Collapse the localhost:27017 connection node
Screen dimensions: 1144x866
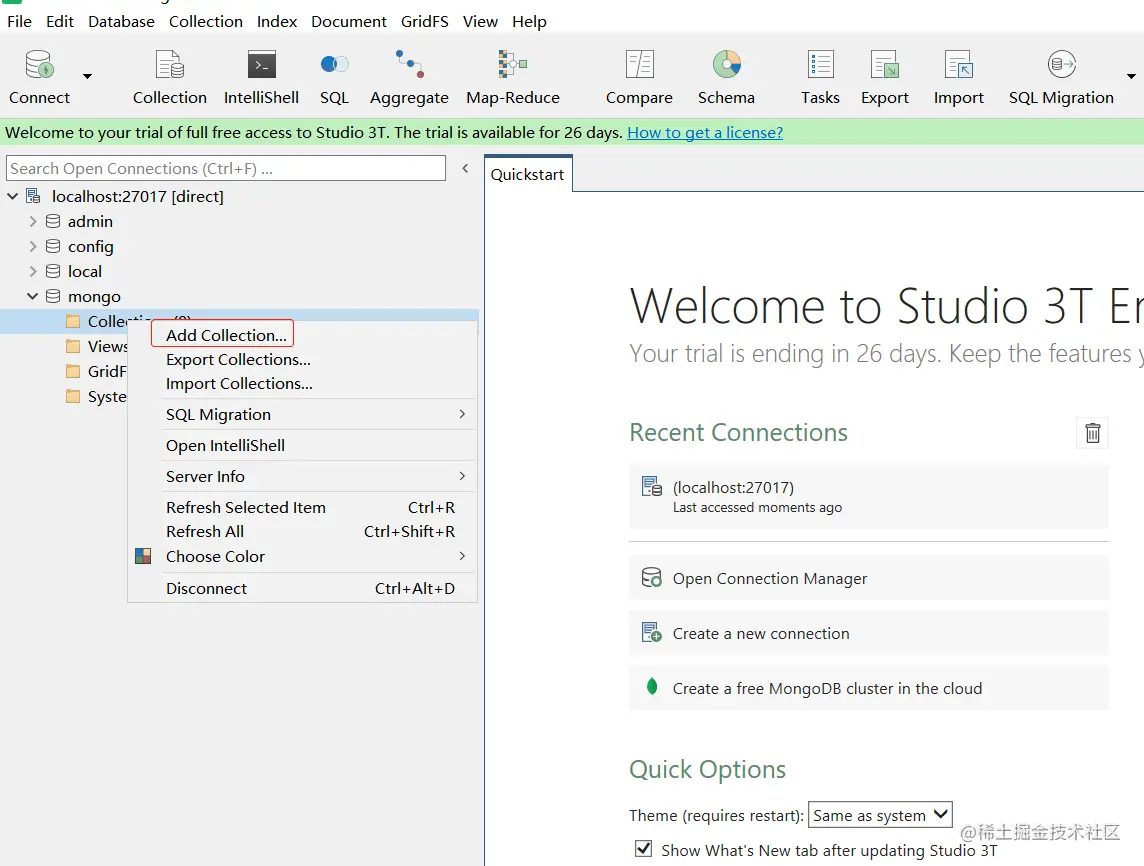pyautogui.click(x=12, y=196)
